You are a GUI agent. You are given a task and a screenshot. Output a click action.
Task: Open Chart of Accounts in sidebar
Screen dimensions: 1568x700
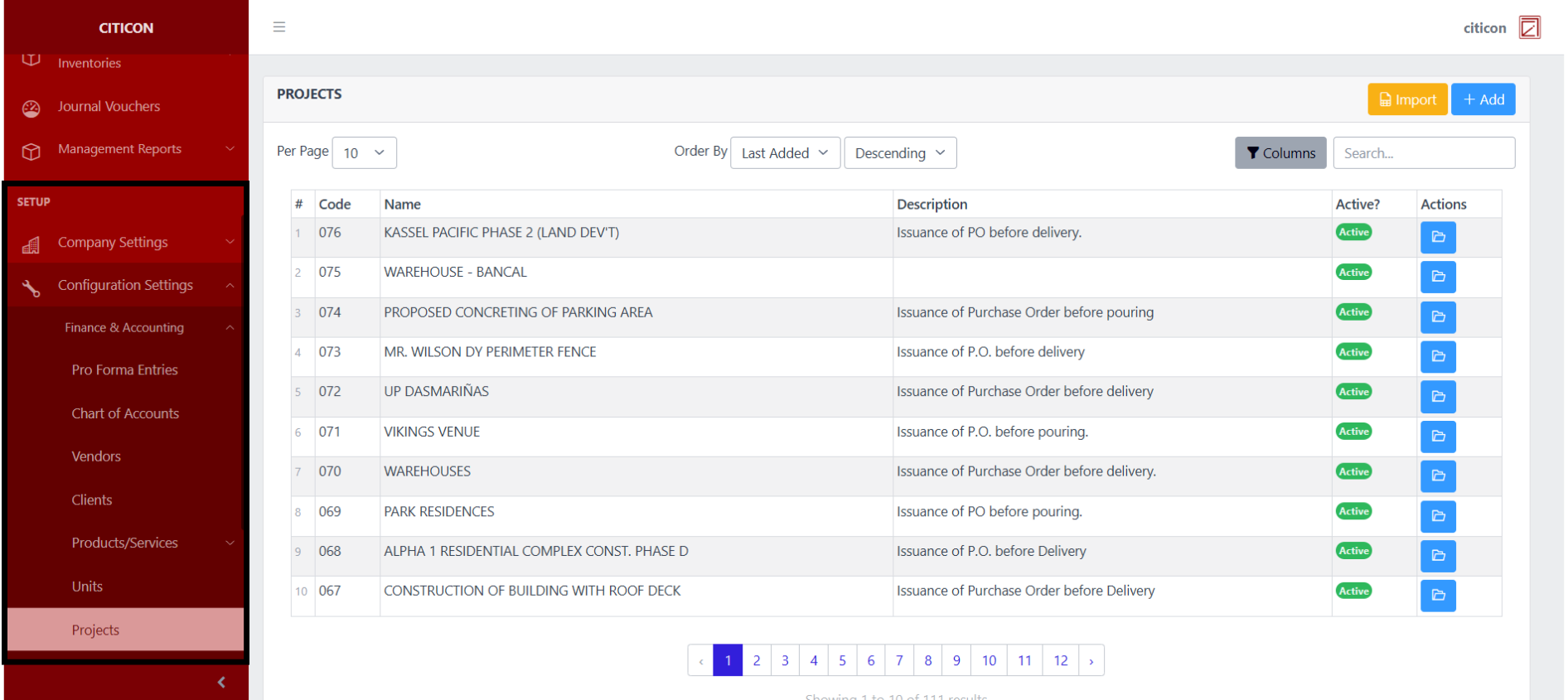point(125,413)
